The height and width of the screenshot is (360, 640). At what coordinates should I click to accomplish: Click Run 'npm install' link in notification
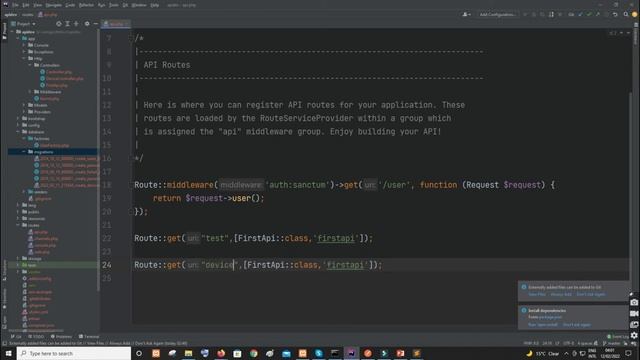tap(543, 325)
